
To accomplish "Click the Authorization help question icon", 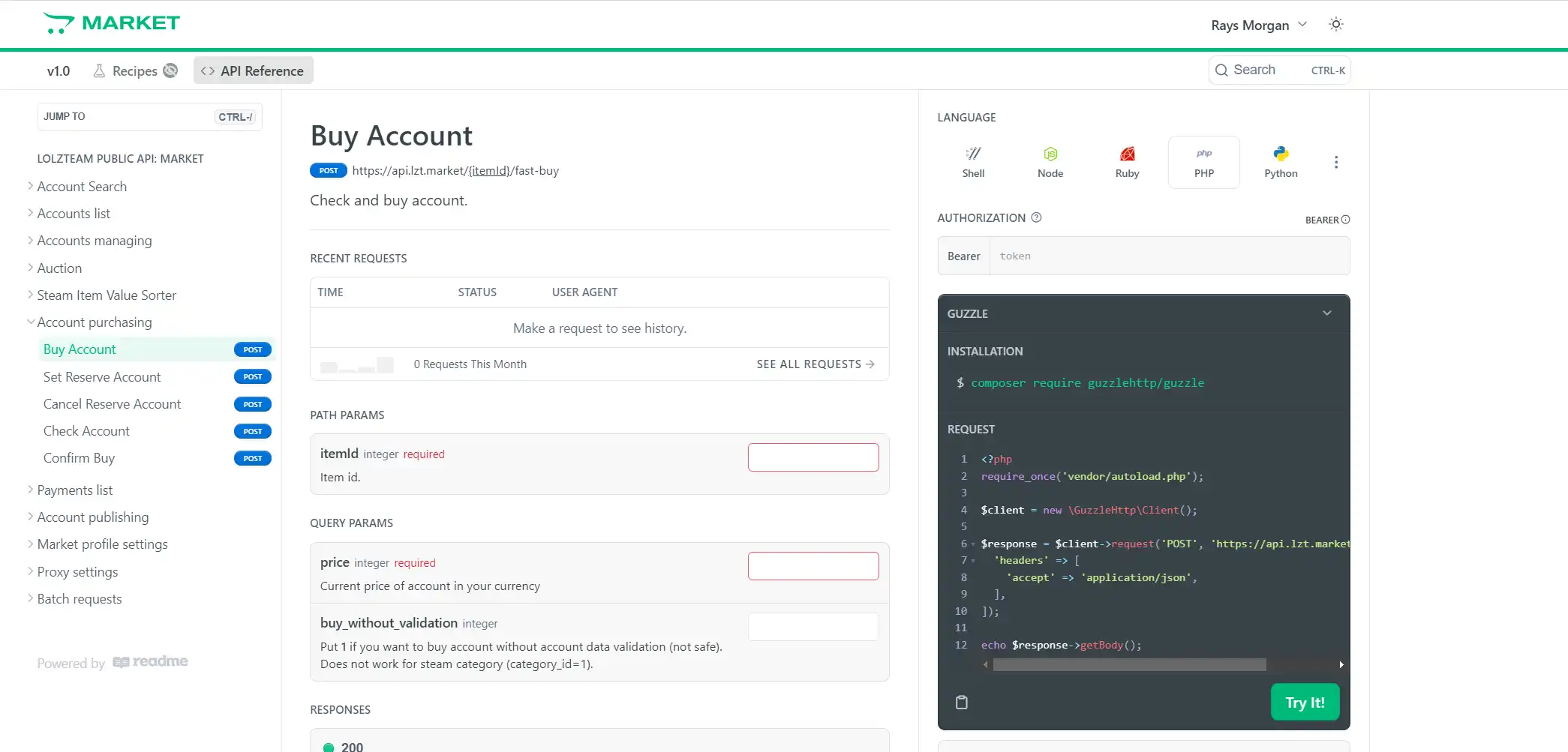I will 1036,217.
